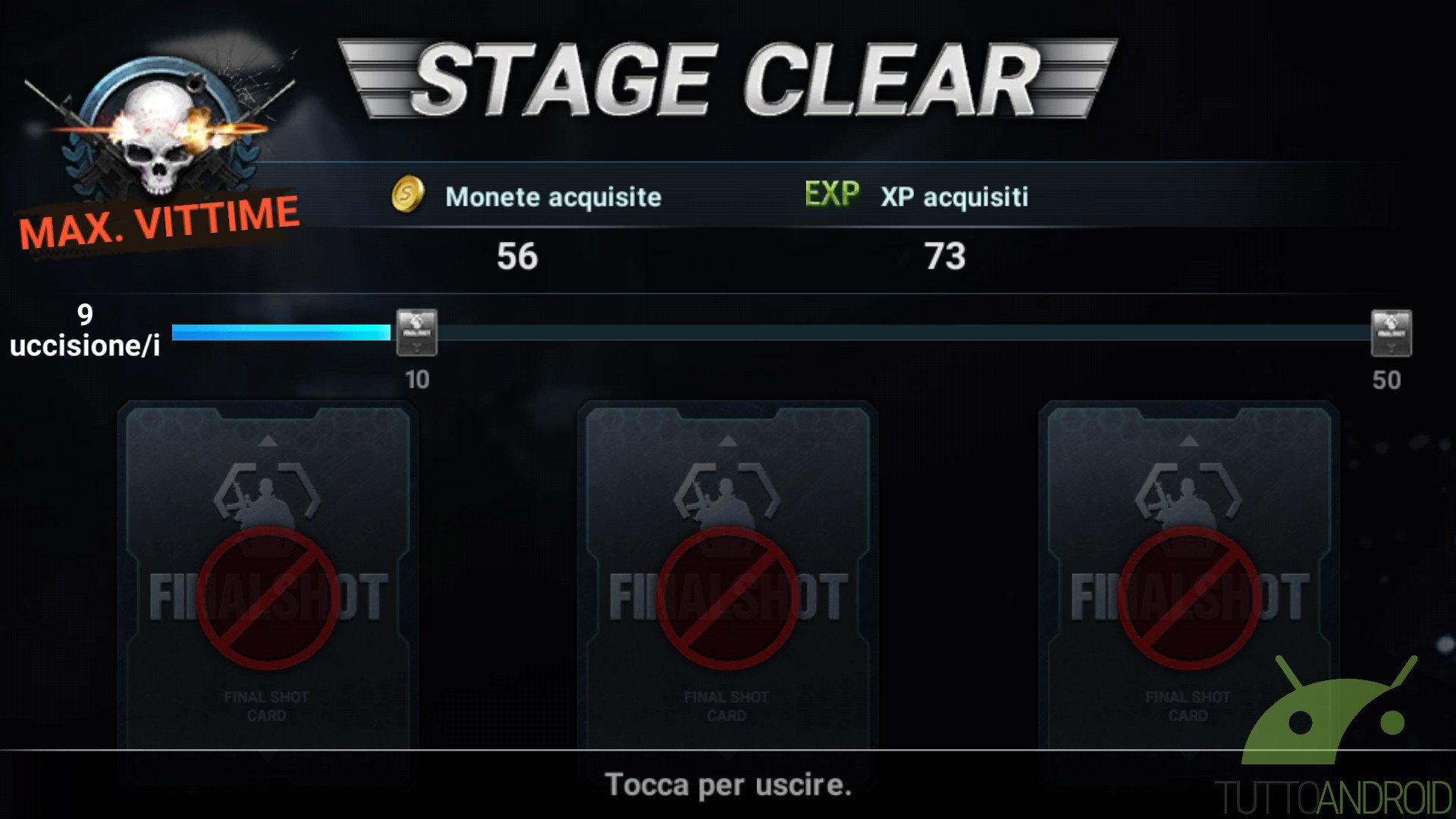
Task: Open the left Final Shot card
Action: [x=267, y=584]
